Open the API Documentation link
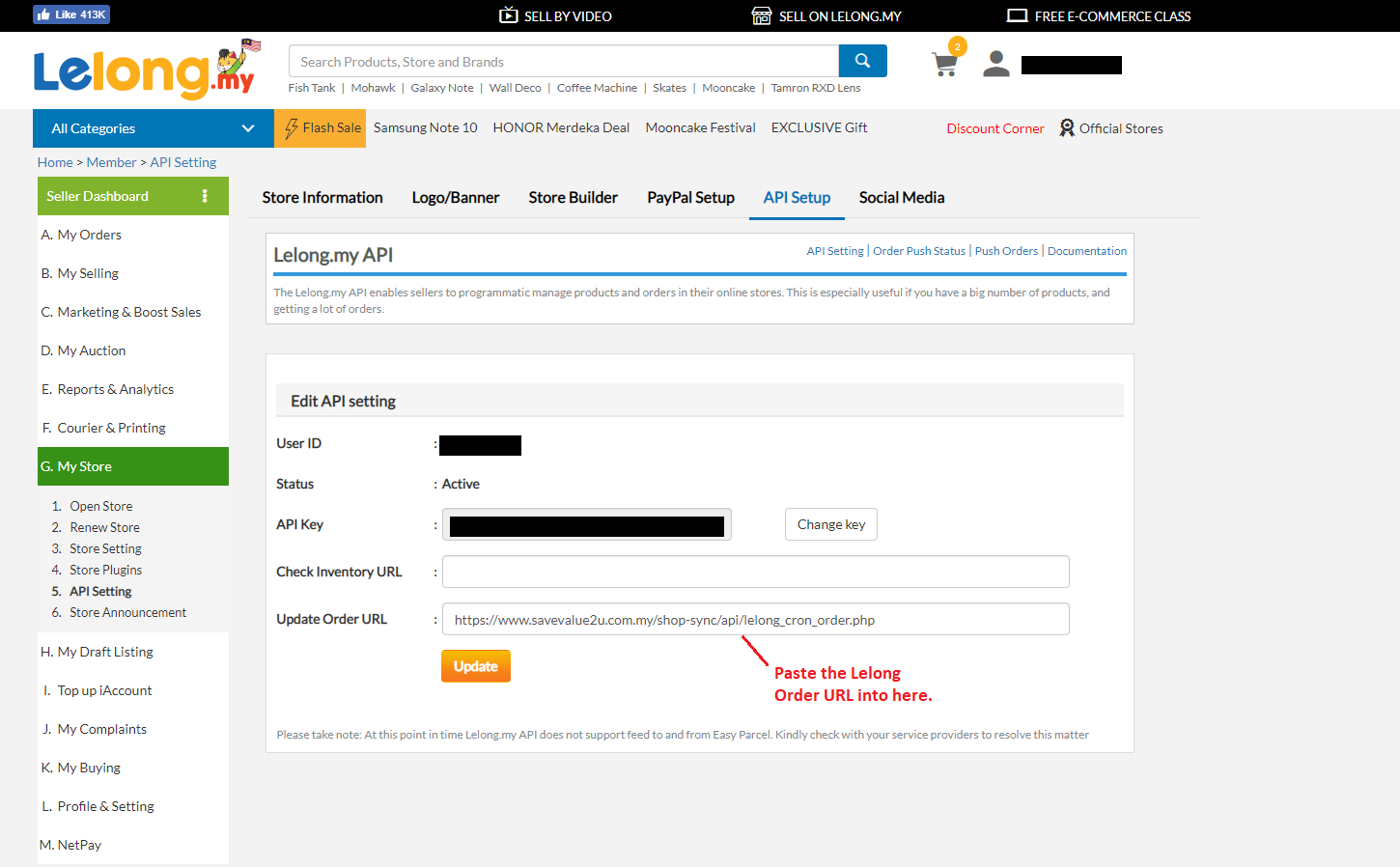The height and width of the screenshot is (867, 1400). [1086, 251]
